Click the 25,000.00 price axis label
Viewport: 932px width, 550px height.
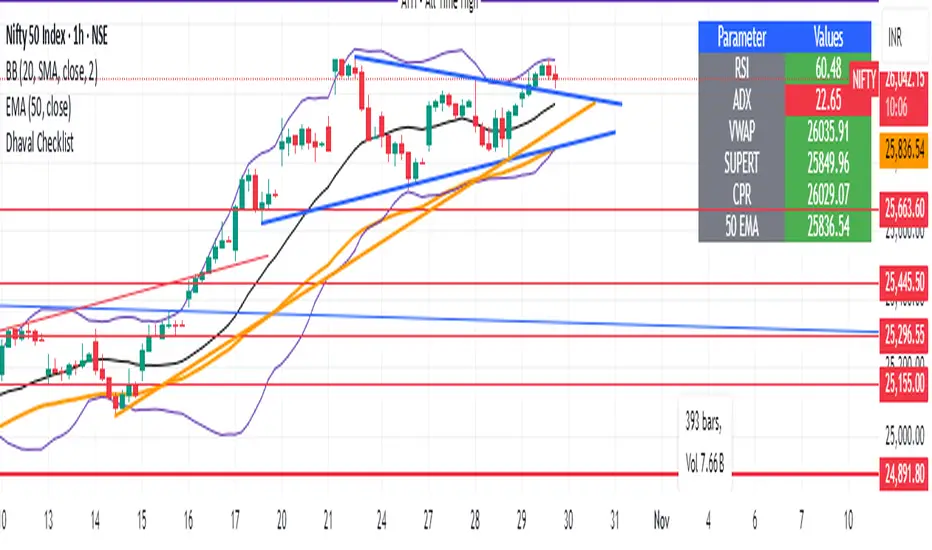905,436
